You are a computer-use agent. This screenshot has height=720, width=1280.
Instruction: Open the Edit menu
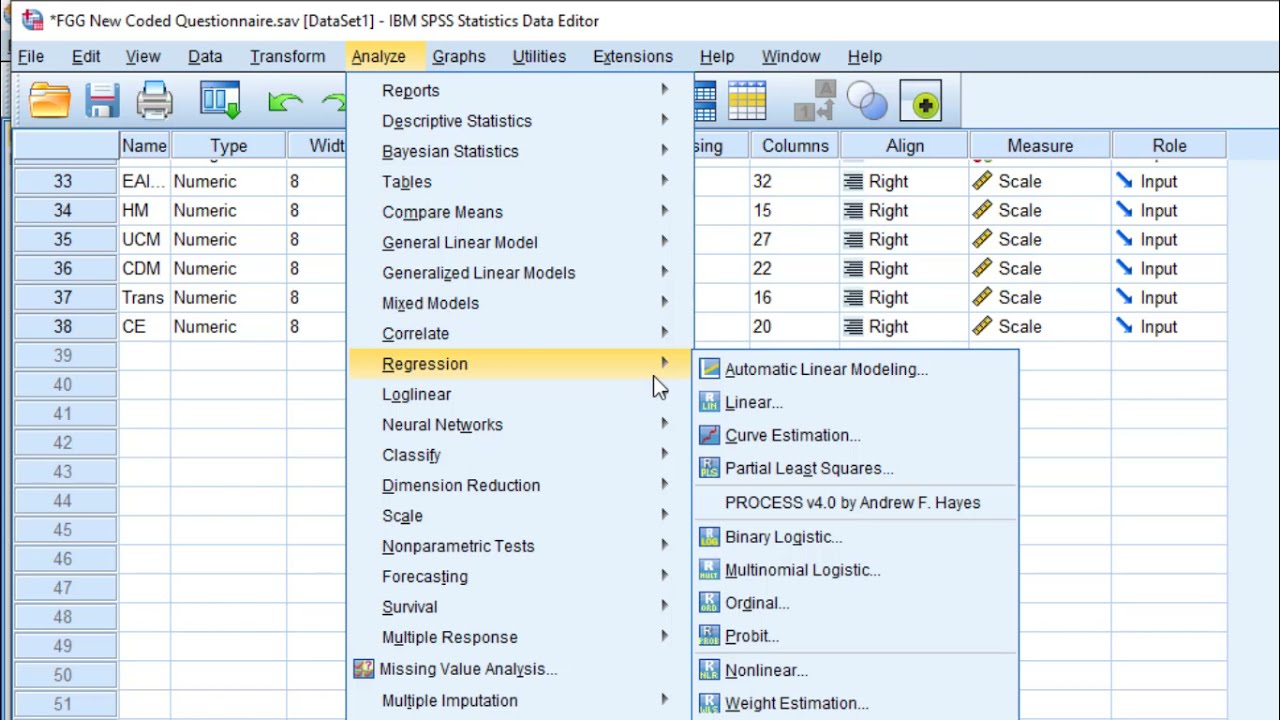(x=86, y=56)
